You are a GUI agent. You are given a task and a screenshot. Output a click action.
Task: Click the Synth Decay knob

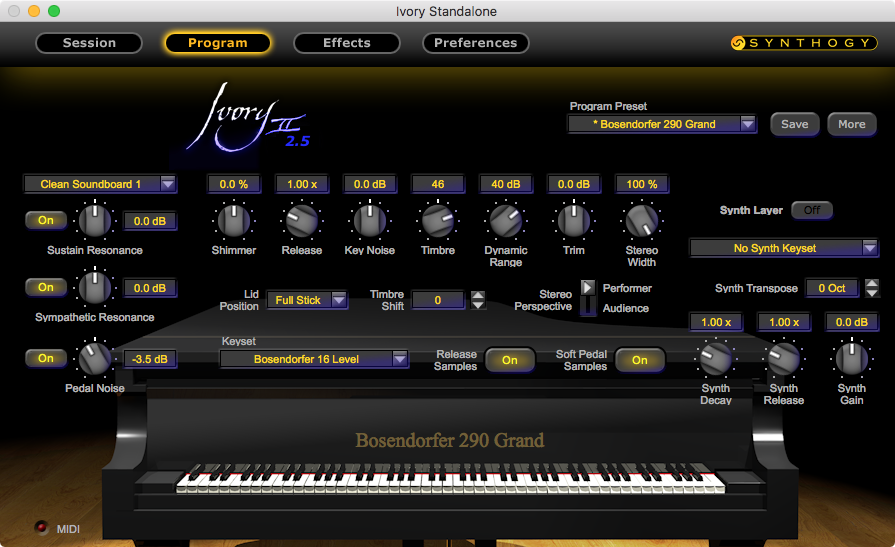click(716, 359)
